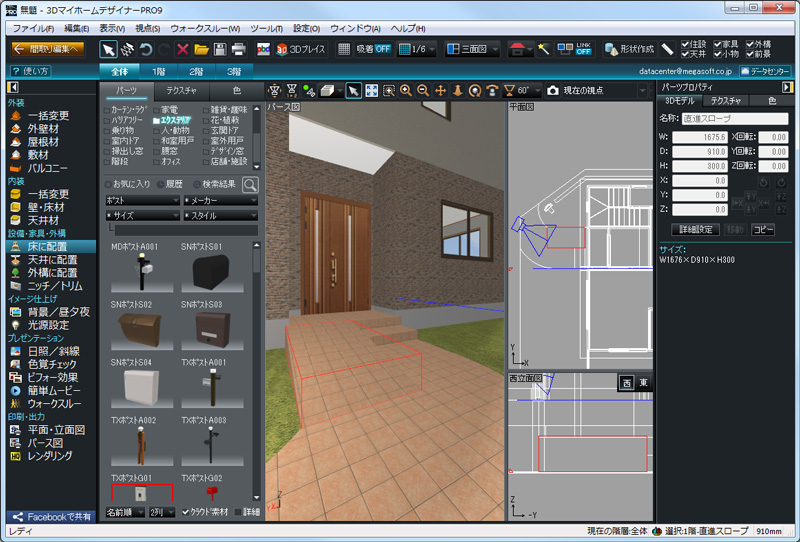The height and width of the screenshot is (542, 800).
Task: Click the pan view cross-arrows icon
Action: (x=440, y=90)
